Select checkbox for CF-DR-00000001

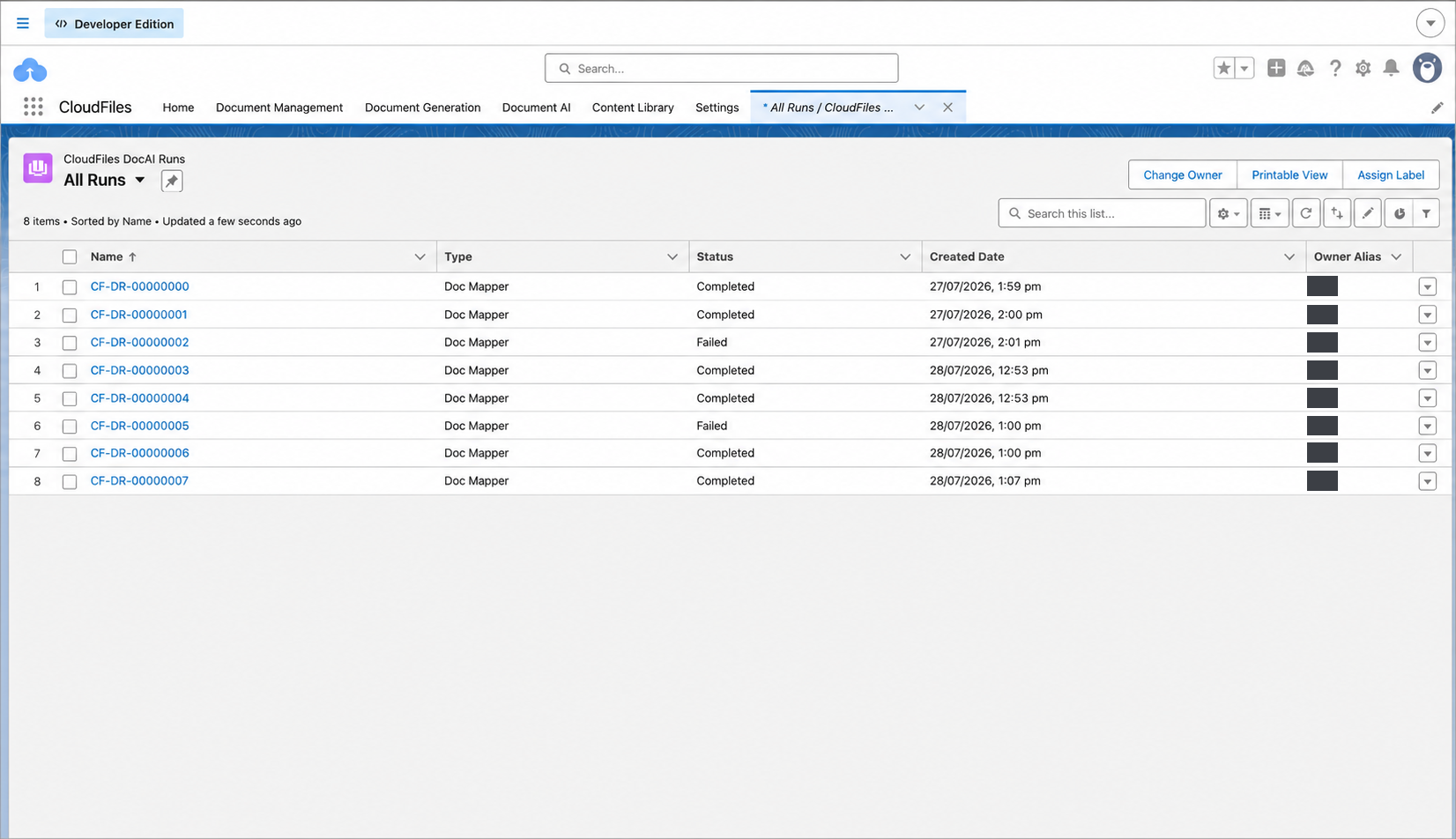click(70, 315)
